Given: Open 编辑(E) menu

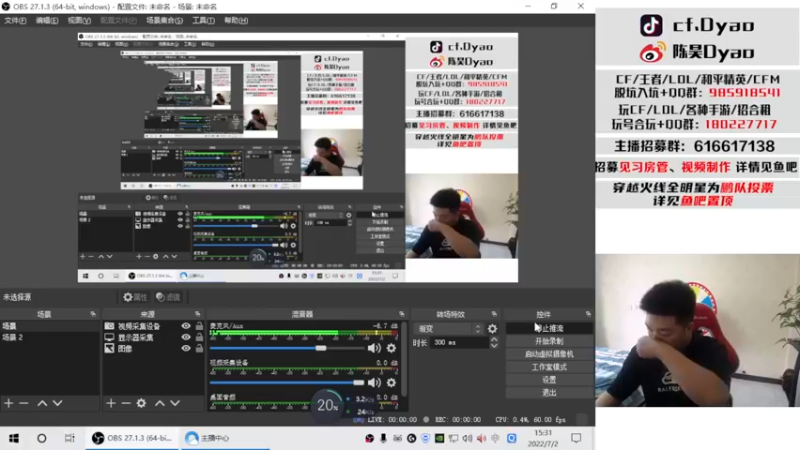Looking at the screenshot, I should pos(46,20).
